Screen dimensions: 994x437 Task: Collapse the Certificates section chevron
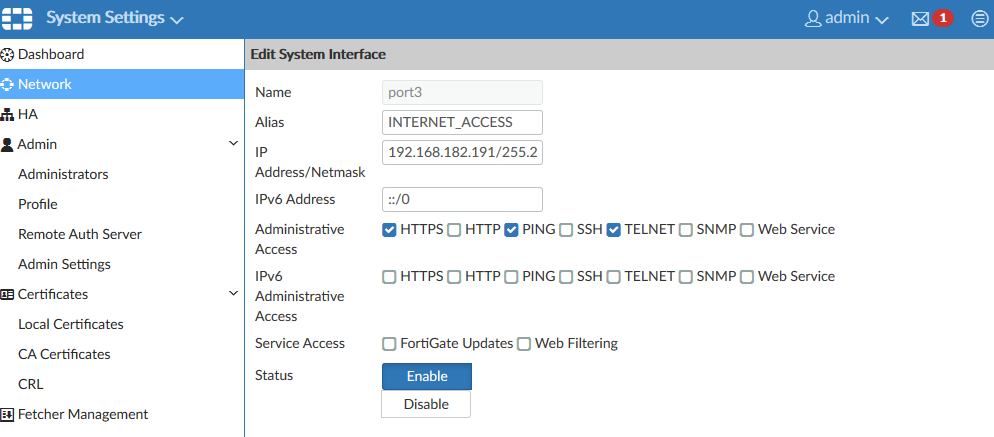(233, 294)
